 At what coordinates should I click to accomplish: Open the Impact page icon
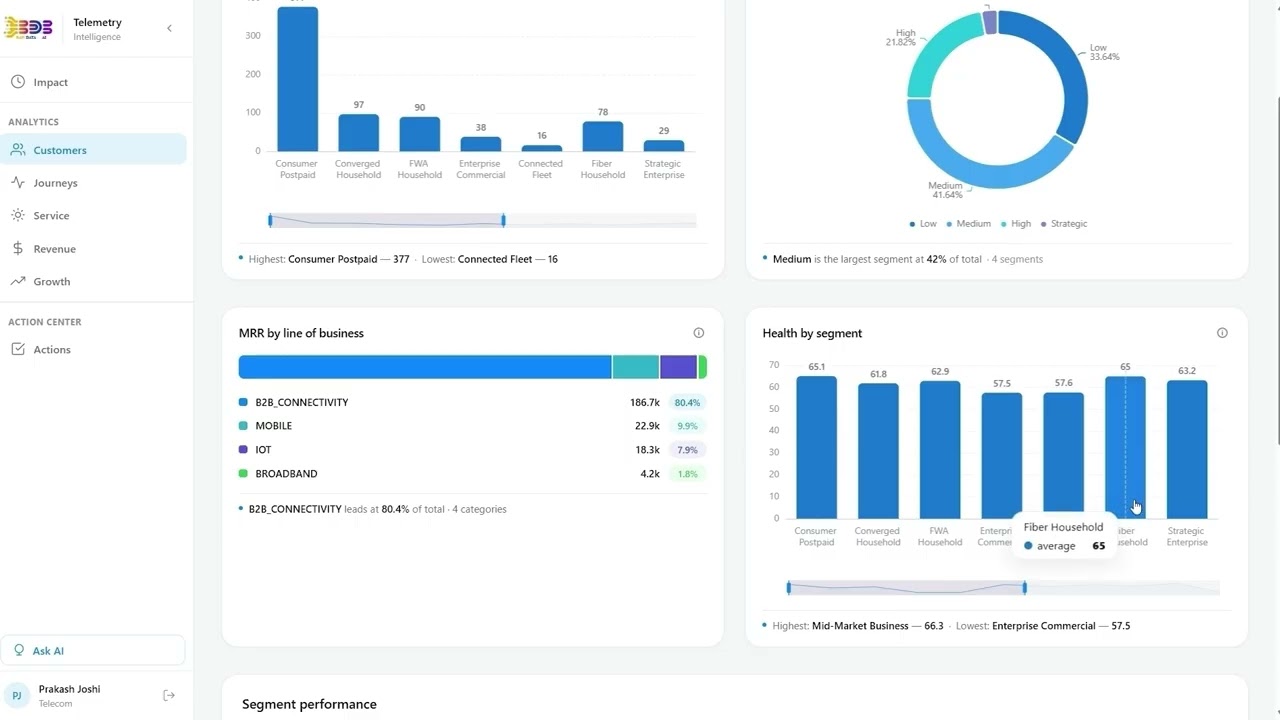click(x=18, y=82)
